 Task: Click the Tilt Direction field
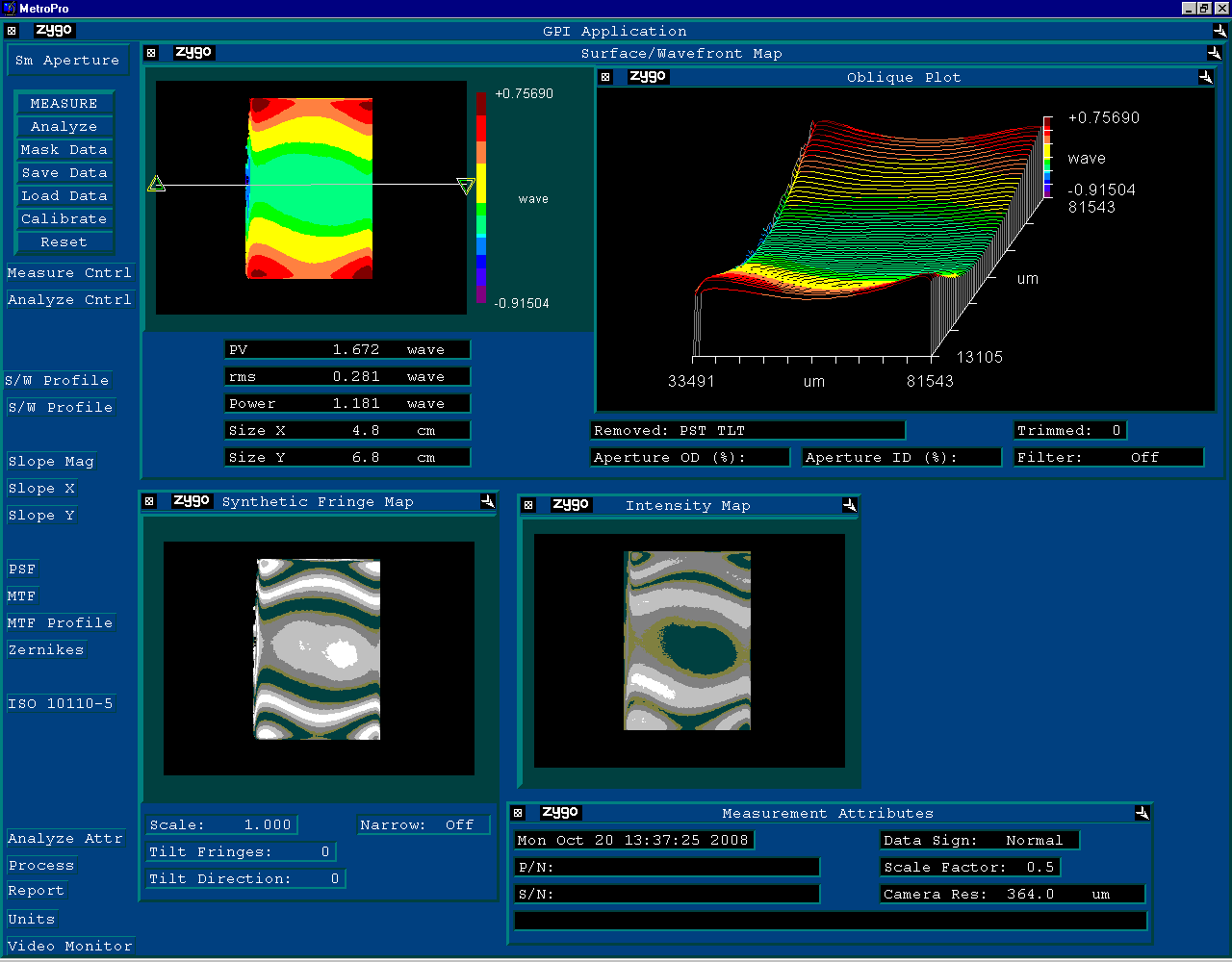point(245,878)
